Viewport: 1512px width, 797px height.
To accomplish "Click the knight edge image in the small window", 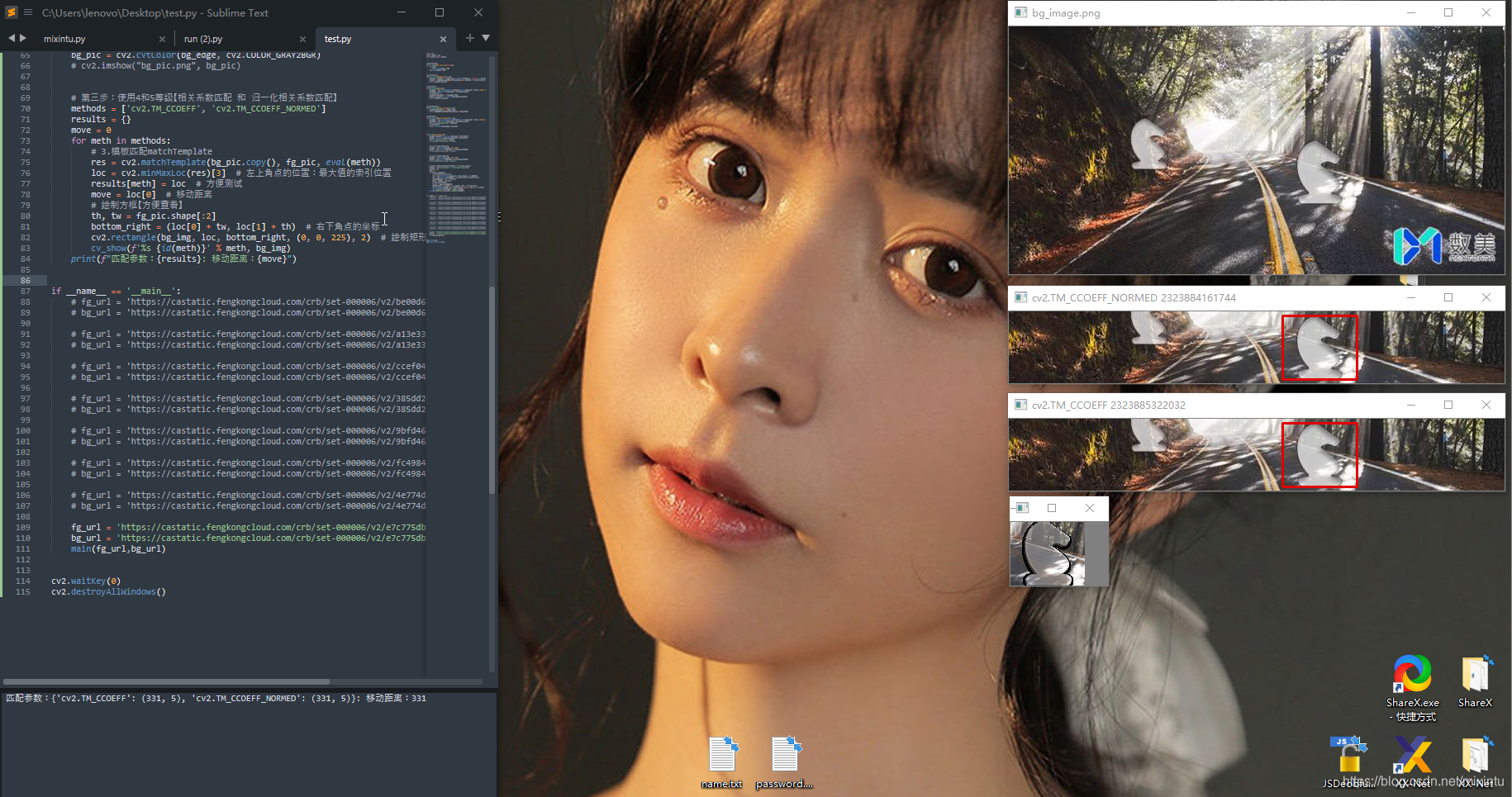I will [x=1047, y=553].
